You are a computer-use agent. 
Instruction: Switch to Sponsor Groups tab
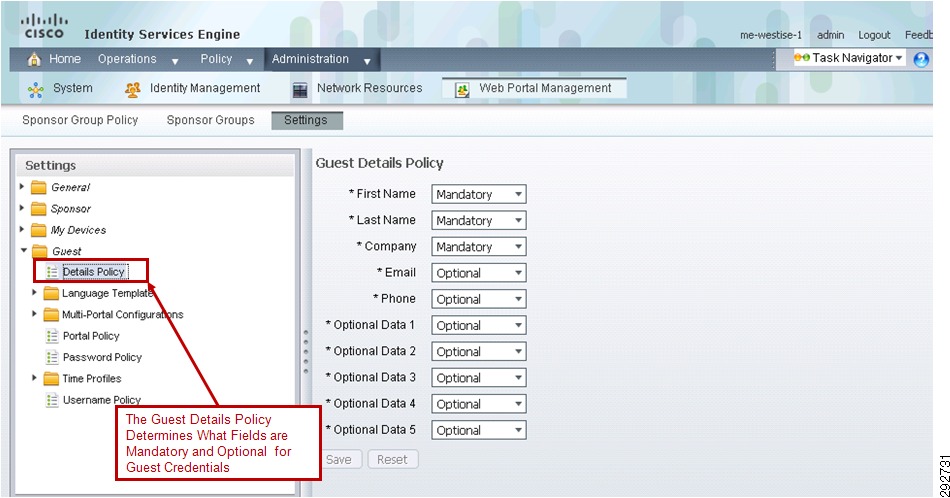coord(210,120)
